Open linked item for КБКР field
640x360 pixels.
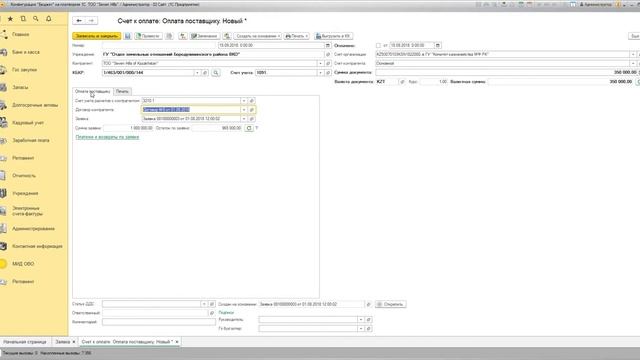[x=205, y=73]
